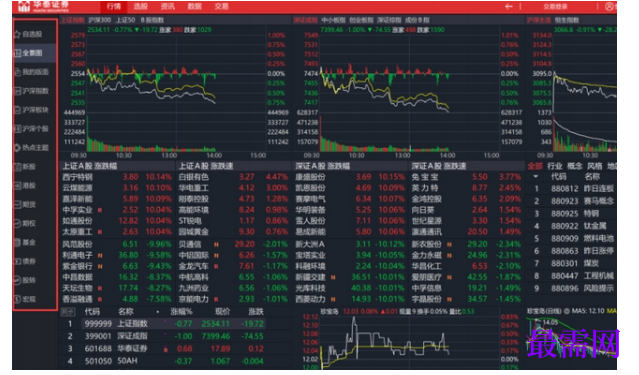This screenshot has width=639, height=375.
Task: Select 深证成指 chart tab
Action: [x=305, y=20]
